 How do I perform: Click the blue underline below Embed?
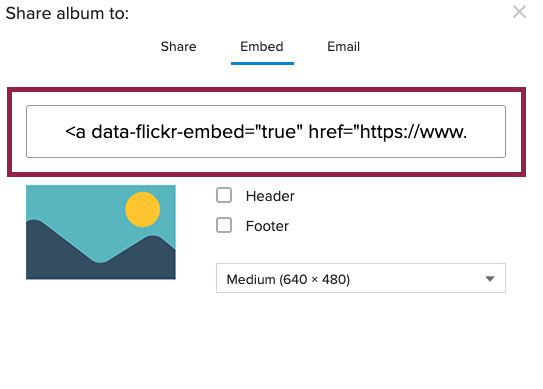262,63
